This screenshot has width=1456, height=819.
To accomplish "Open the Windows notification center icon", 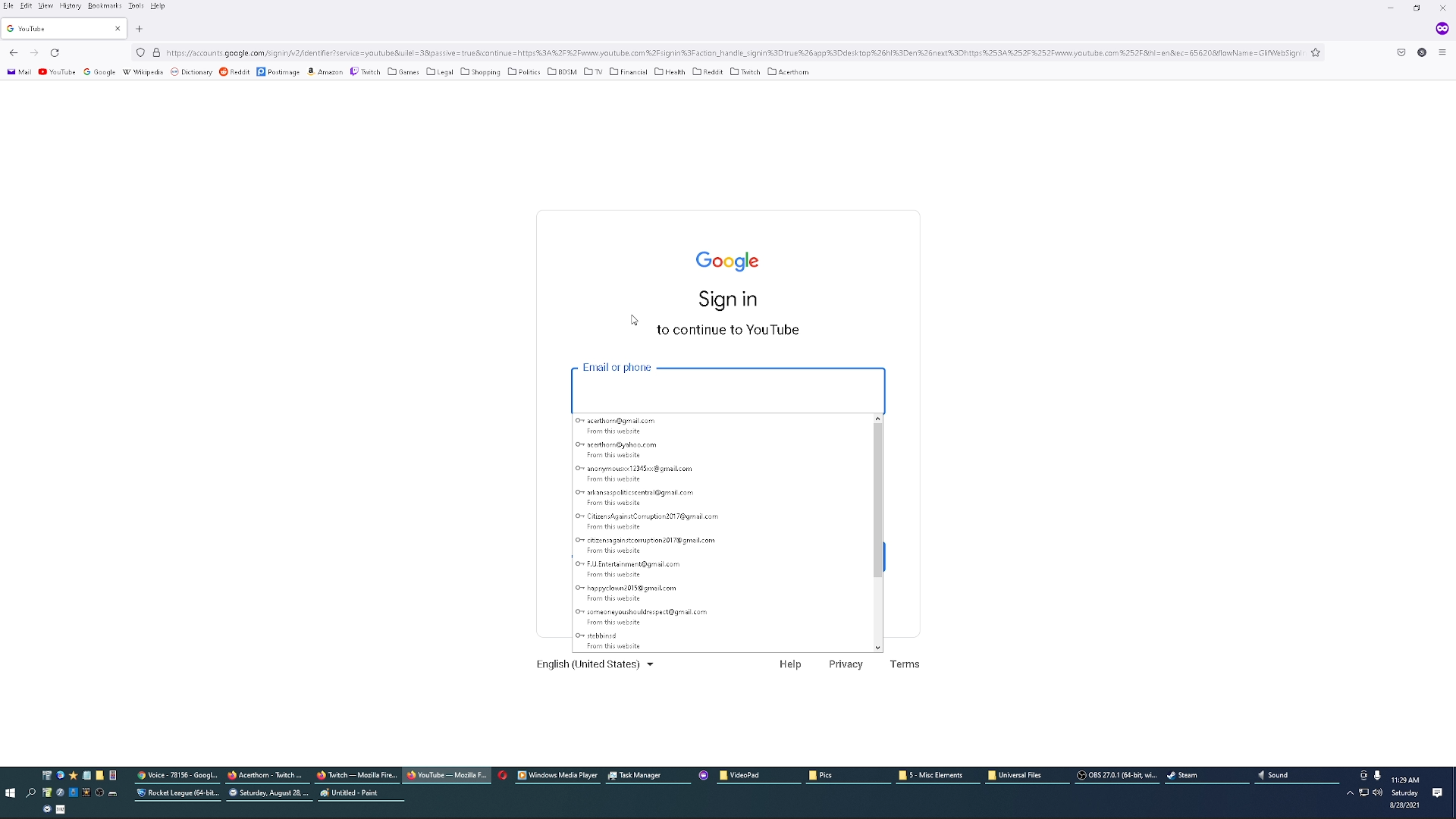I will point(1437,792).
